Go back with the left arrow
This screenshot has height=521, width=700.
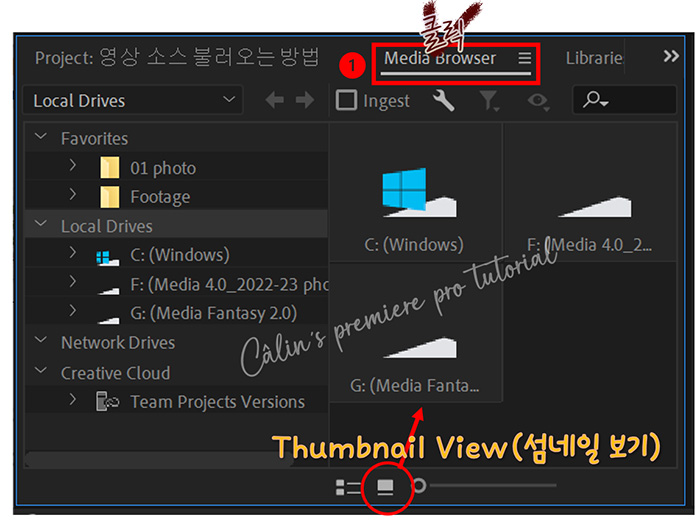pyautogui.click(x=275, y=100)
